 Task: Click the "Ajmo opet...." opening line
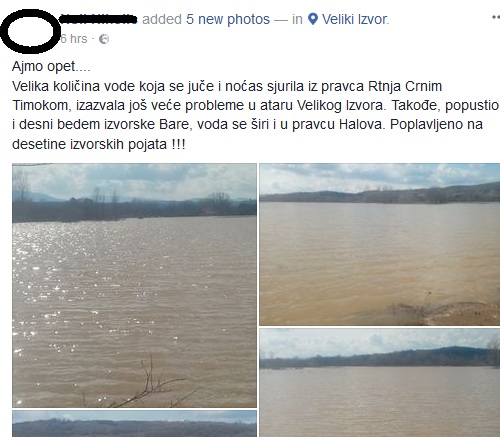tap(51, 66)
